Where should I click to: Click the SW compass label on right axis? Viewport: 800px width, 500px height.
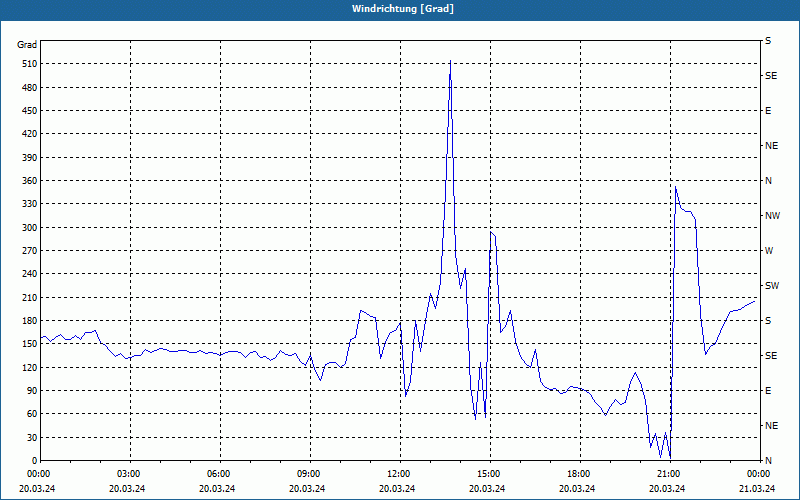pos(772,286)
